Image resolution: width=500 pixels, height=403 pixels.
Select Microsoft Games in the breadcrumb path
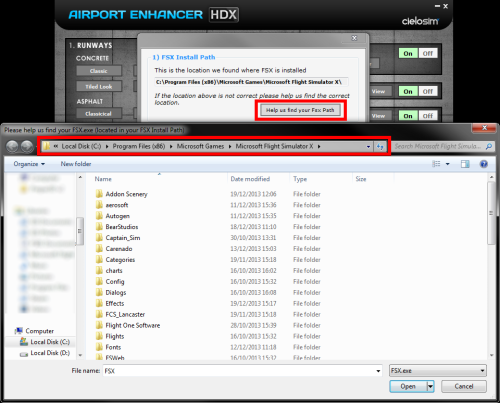pyautogui.click(x=200, y=146)
